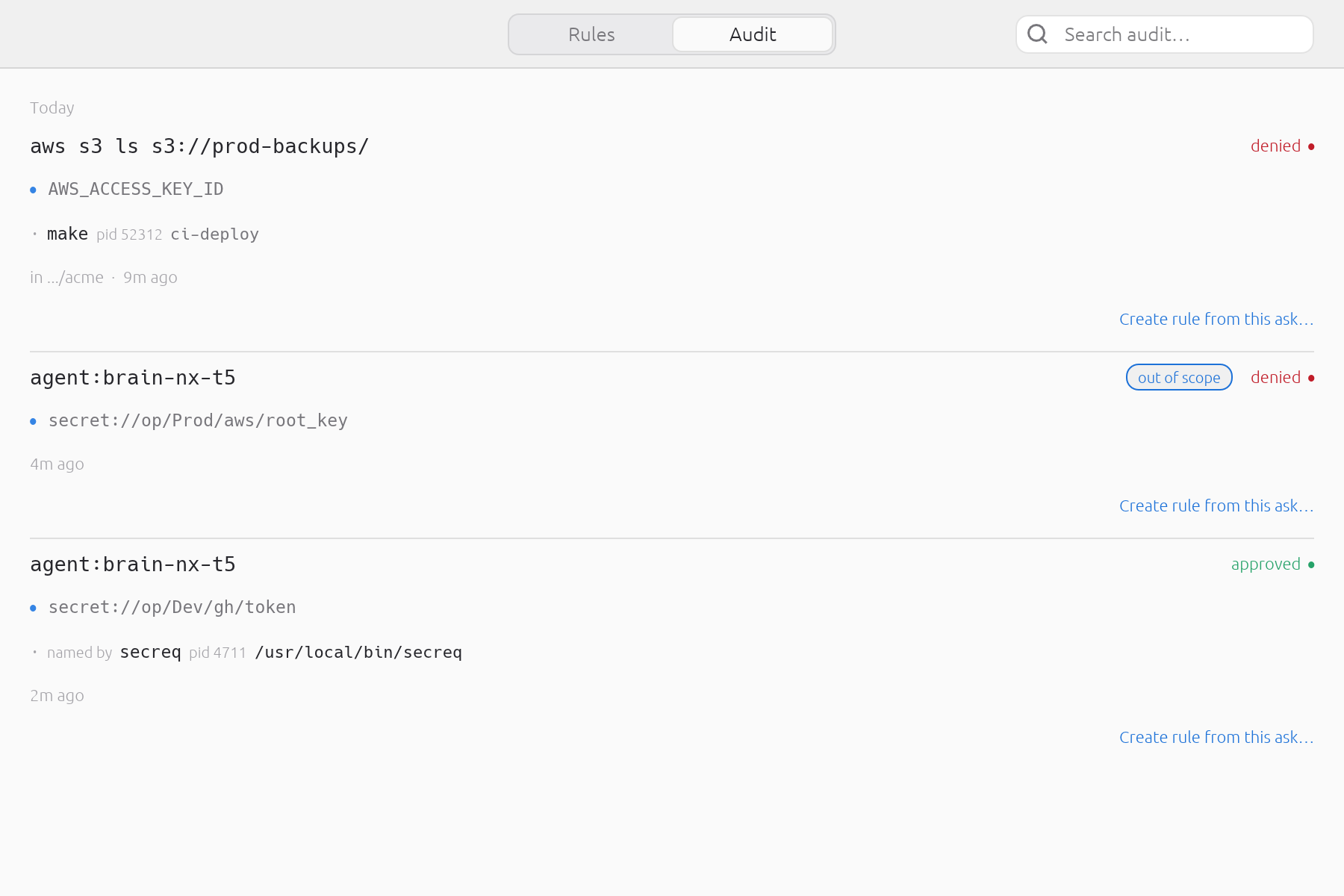The width and height of the screenshot is (1344, 896).
Task: Click agent:brain-nx-t5 title of approved entry
Action: click(133, 564)
